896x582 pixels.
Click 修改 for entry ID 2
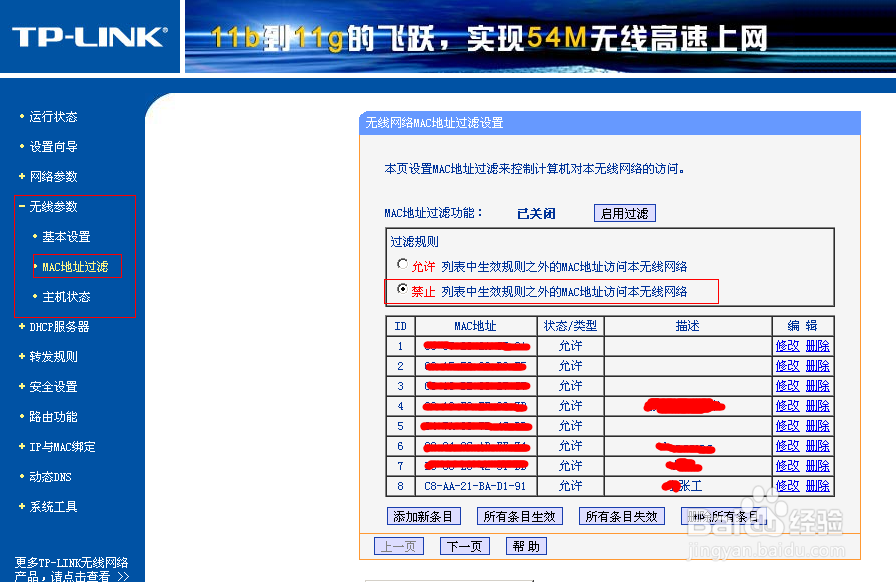tap(787, 366)
